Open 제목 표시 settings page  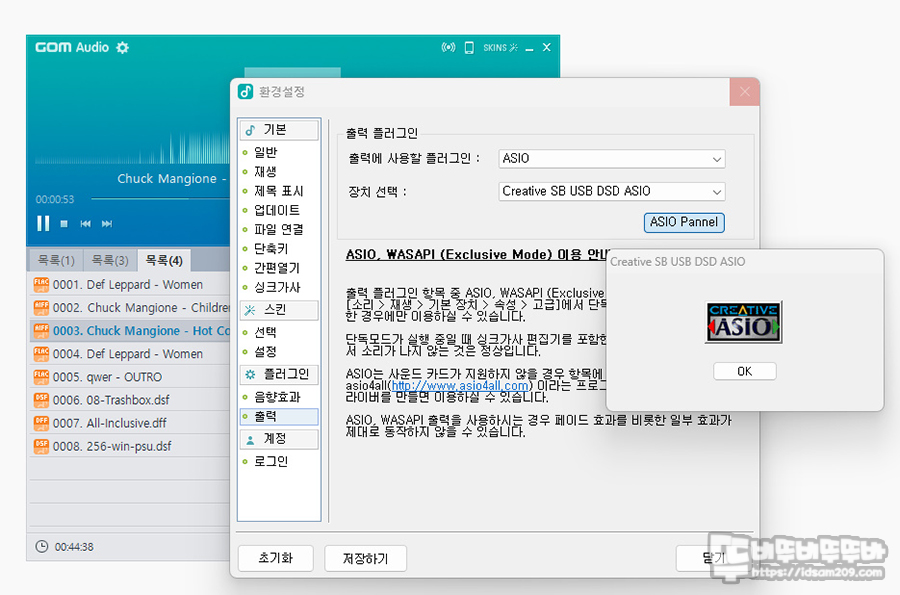pyautogui.click(x=278, y=191)
